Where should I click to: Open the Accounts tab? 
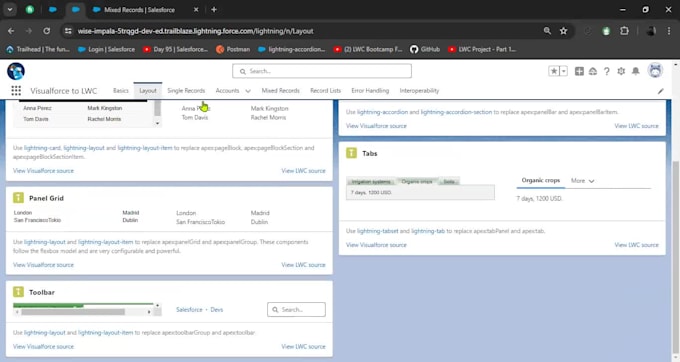(227, 91)
